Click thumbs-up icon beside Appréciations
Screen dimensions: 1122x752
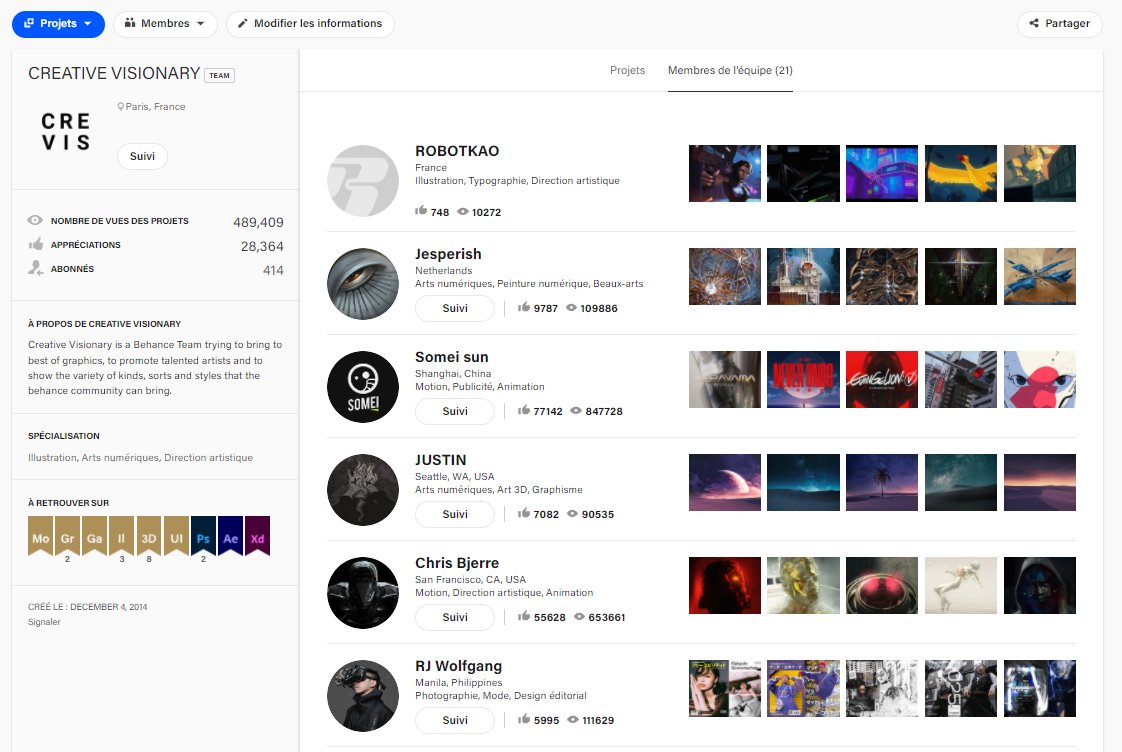[36, 245]
